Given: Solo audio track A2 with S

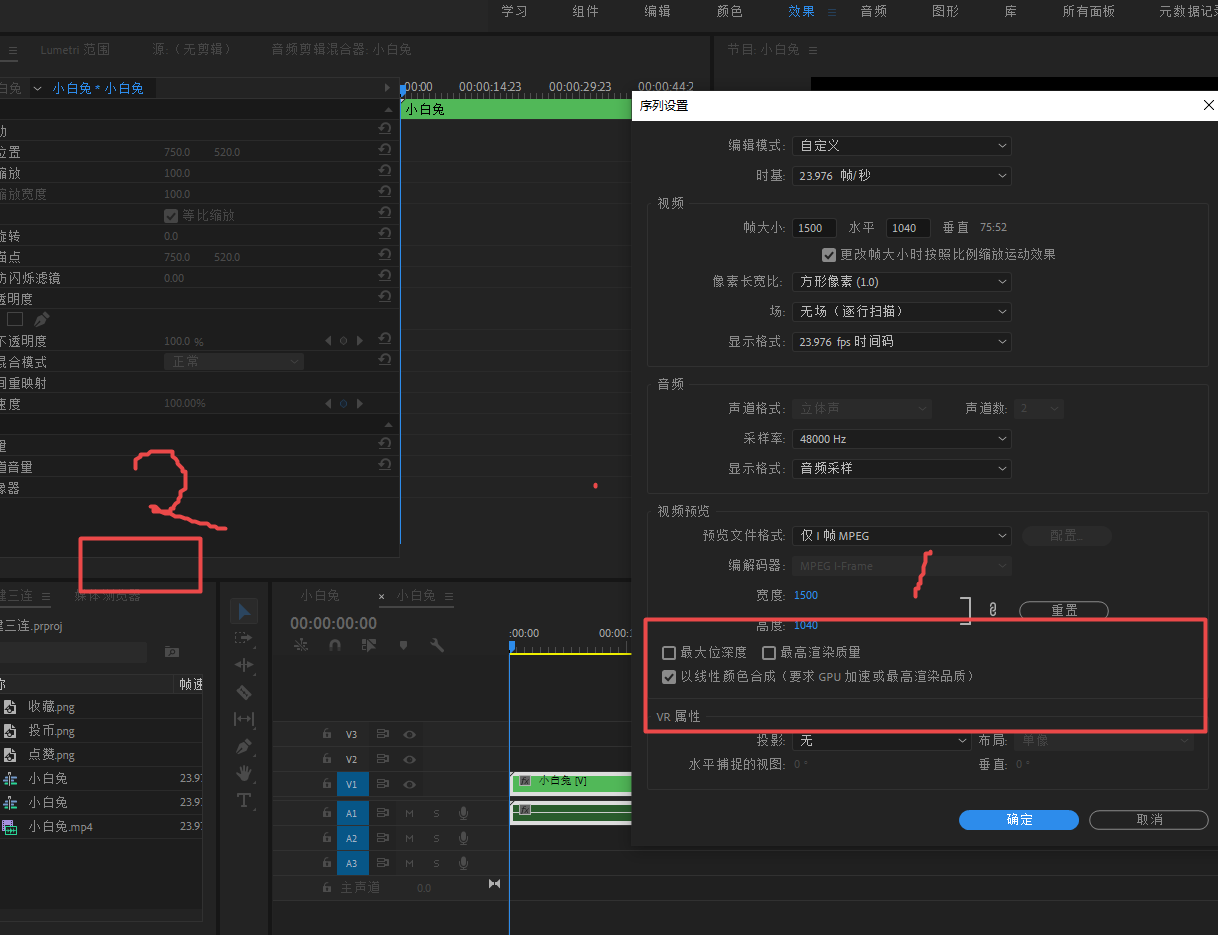Looking at the screenshot, I should click(436, 839).
